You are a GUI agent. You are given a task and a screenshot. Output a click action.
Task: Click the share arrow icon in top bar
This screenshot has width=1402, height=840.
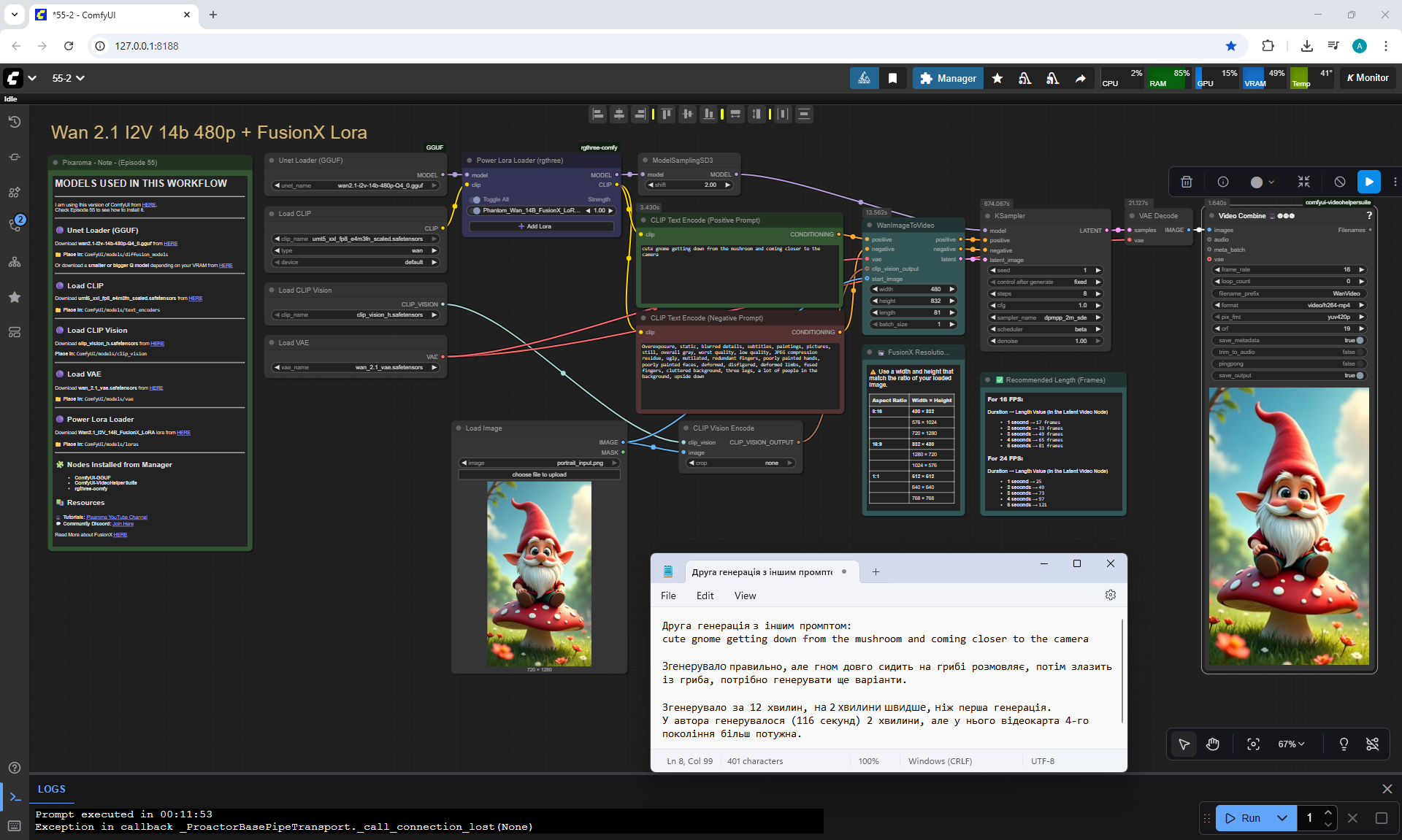tap(1080, 78)
